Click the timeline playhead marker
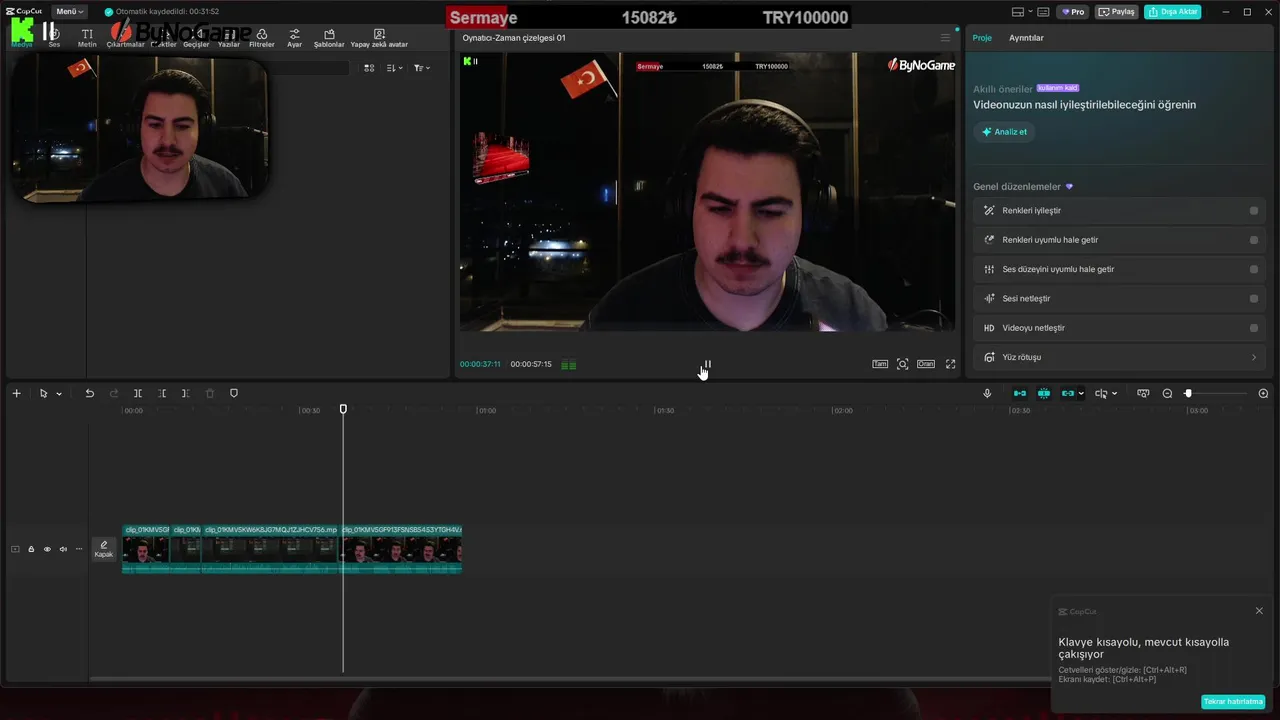The image size is (1280, 720). (343, 409)
